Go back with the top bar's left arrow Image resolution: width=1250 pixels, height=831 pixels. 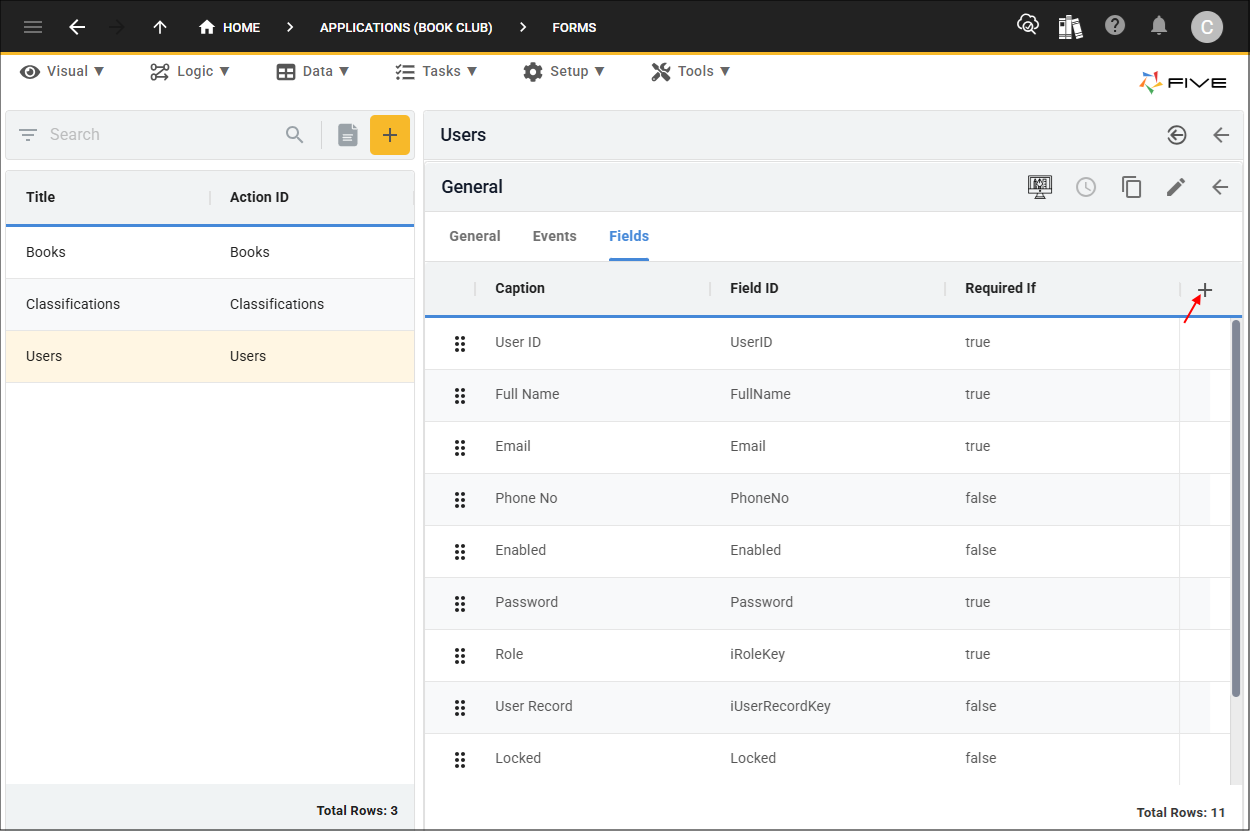[77, 27]
